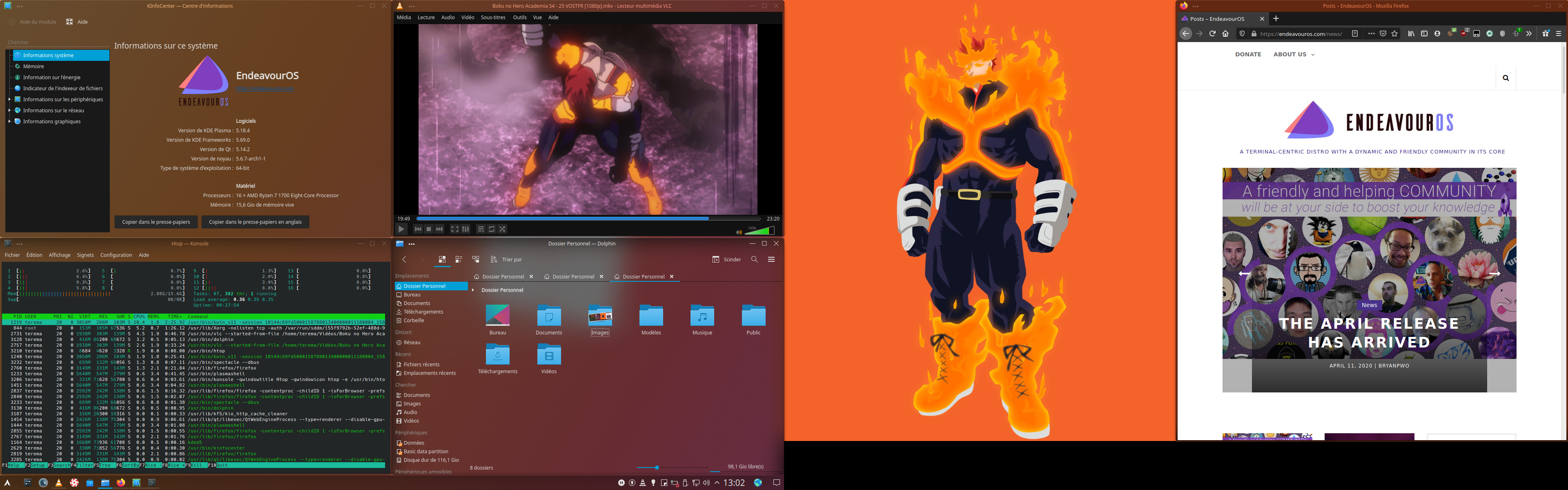Open the Trier par sort dropdown
Screen dimensions: 1568x490
pos(506,259)
